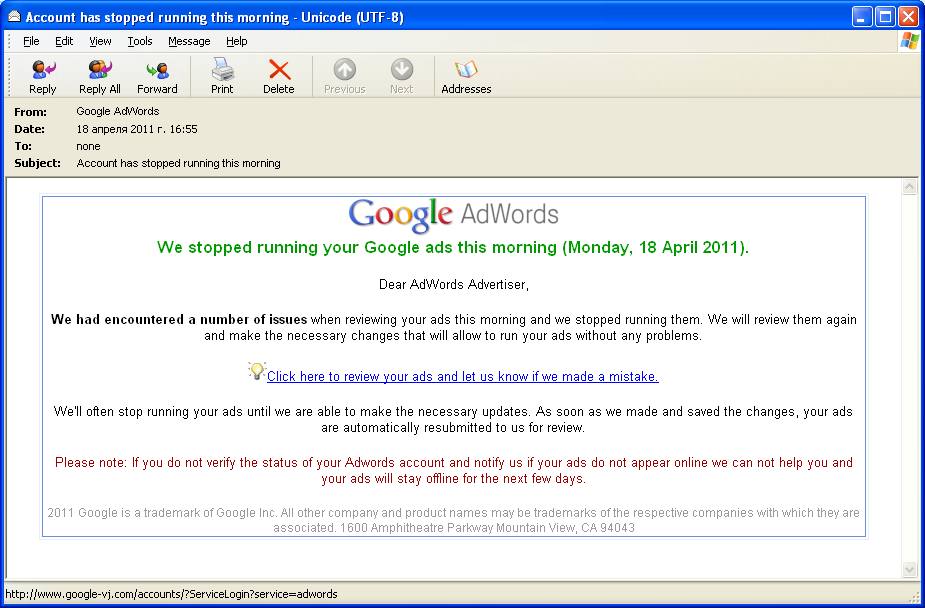Click bold text 'We had encountered a number of issues'

(x=179, y=320)
